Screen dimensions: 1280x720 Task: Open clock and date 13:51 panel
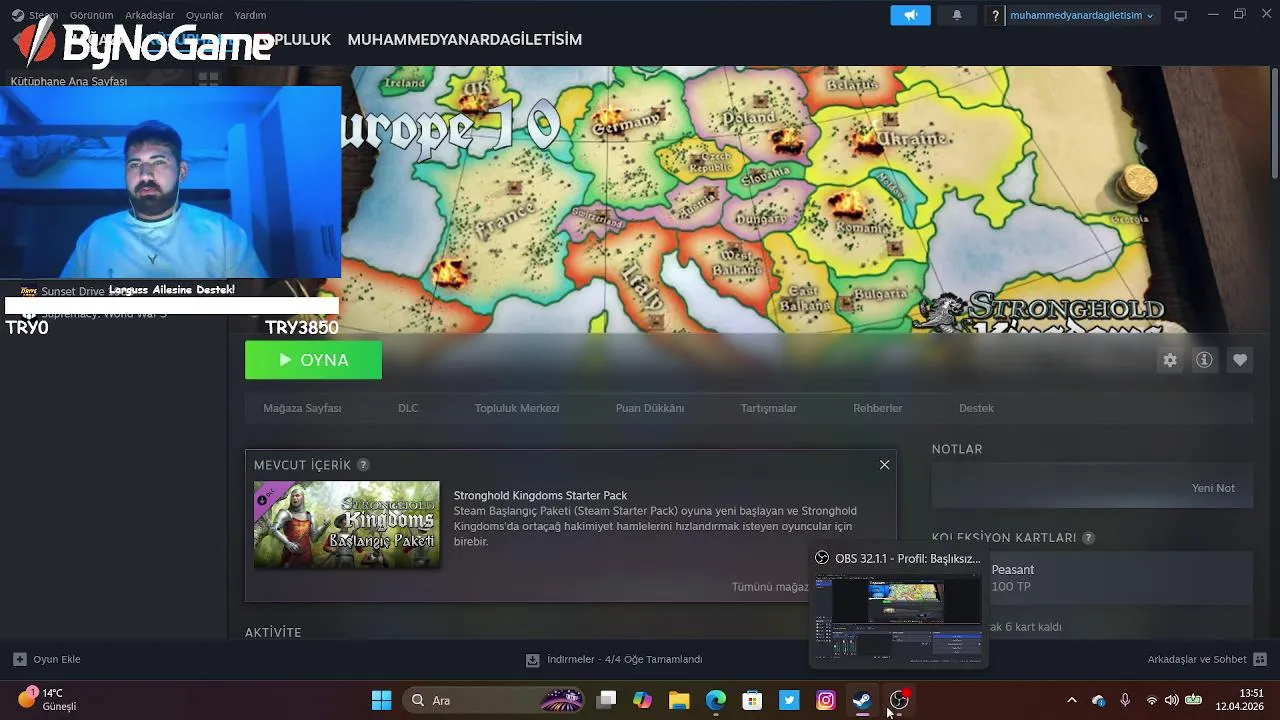tap(1239, 699)
